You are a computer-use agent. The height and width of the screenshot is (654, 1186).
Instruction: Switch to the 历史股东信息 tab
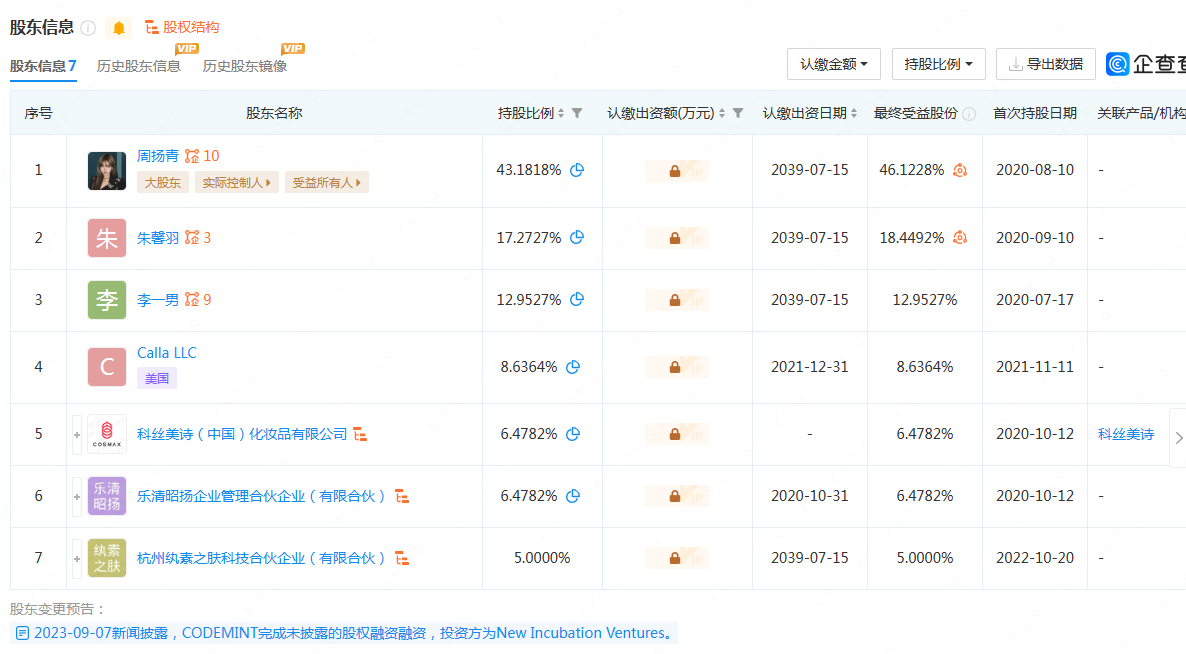pyautogui.click(x=139, y=66)
